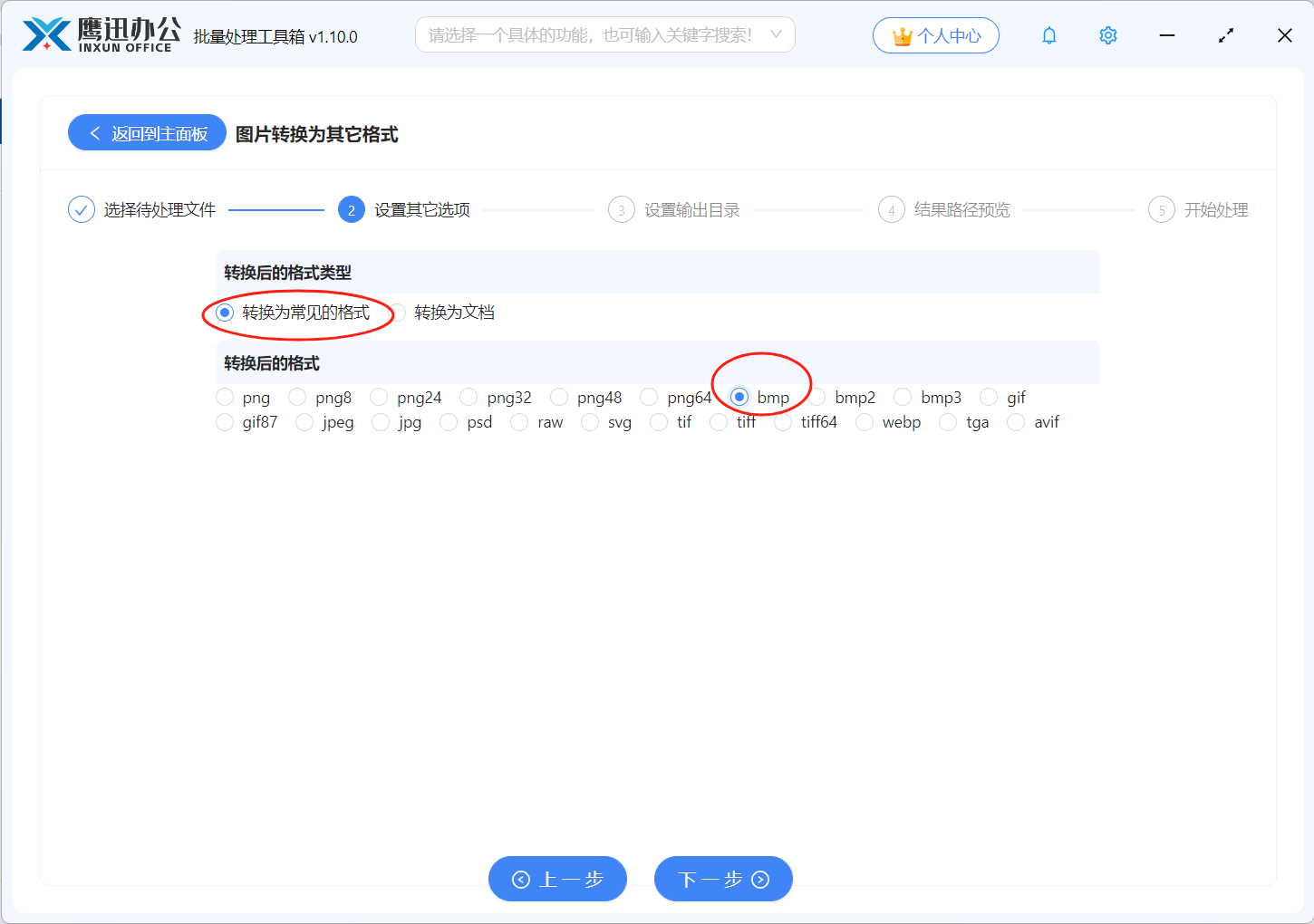Choose tiff64 output format
1314x924 pixels.
pos(783,422)
